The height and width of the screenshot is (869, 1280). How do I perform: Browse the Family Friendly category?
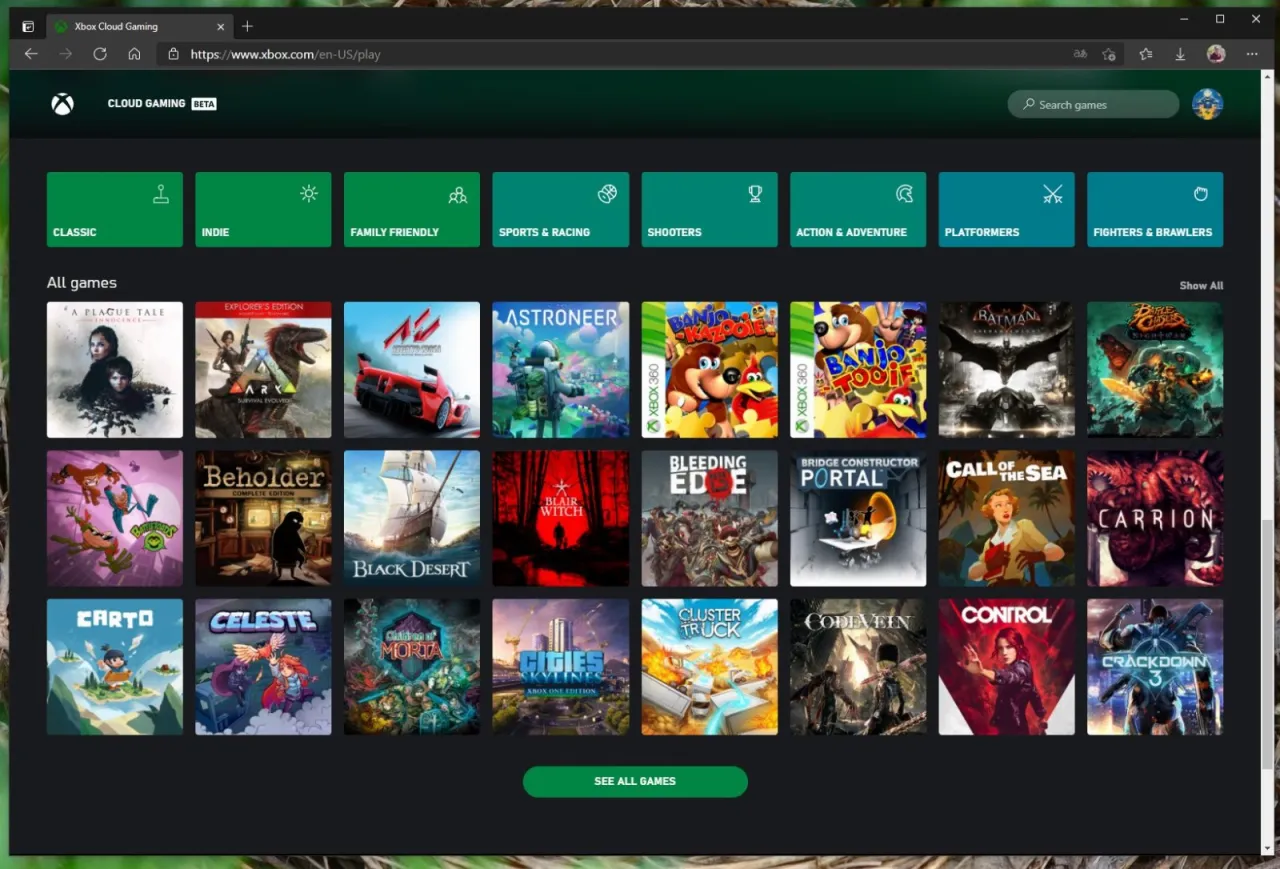411,209
